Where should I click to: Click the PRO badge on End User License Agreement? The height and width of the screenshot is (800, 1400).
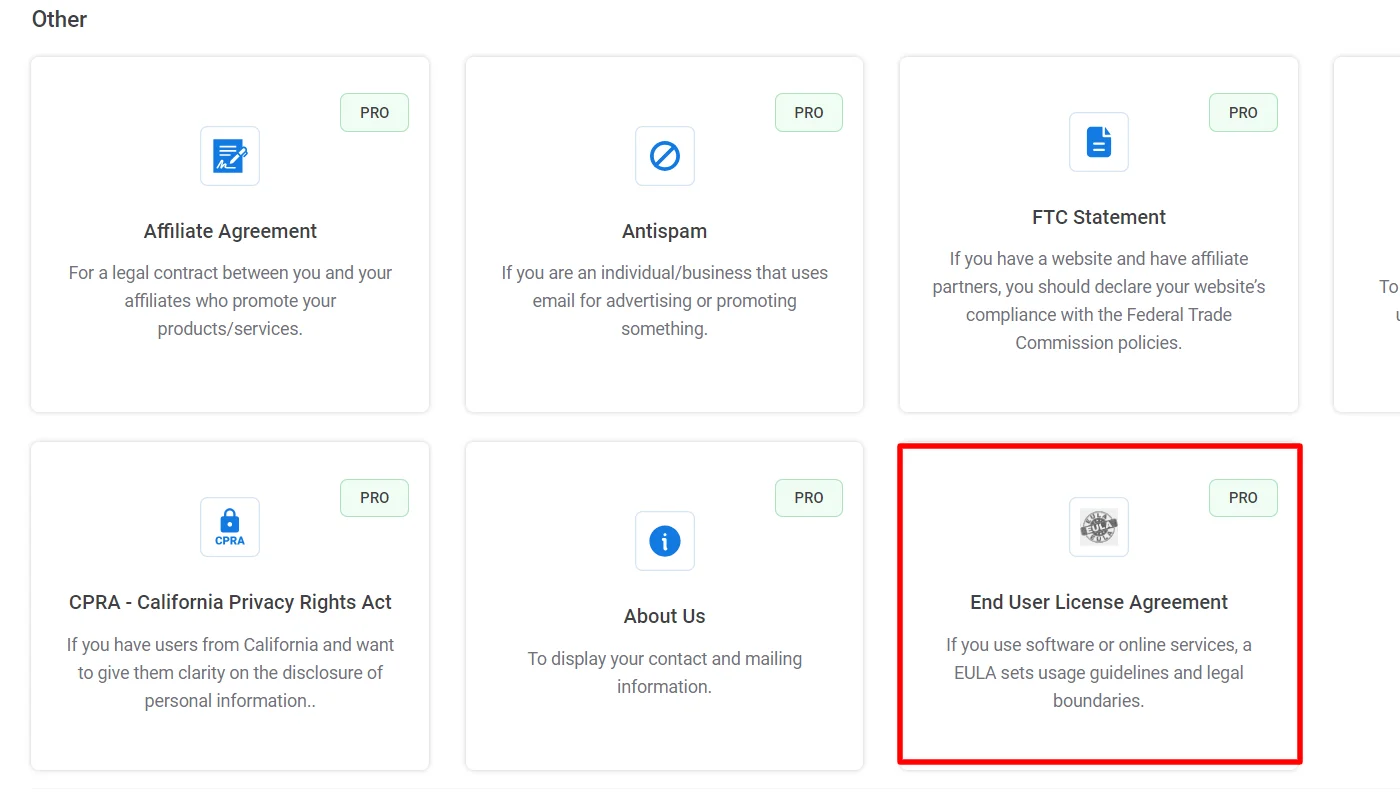(x=1243, y=497)
